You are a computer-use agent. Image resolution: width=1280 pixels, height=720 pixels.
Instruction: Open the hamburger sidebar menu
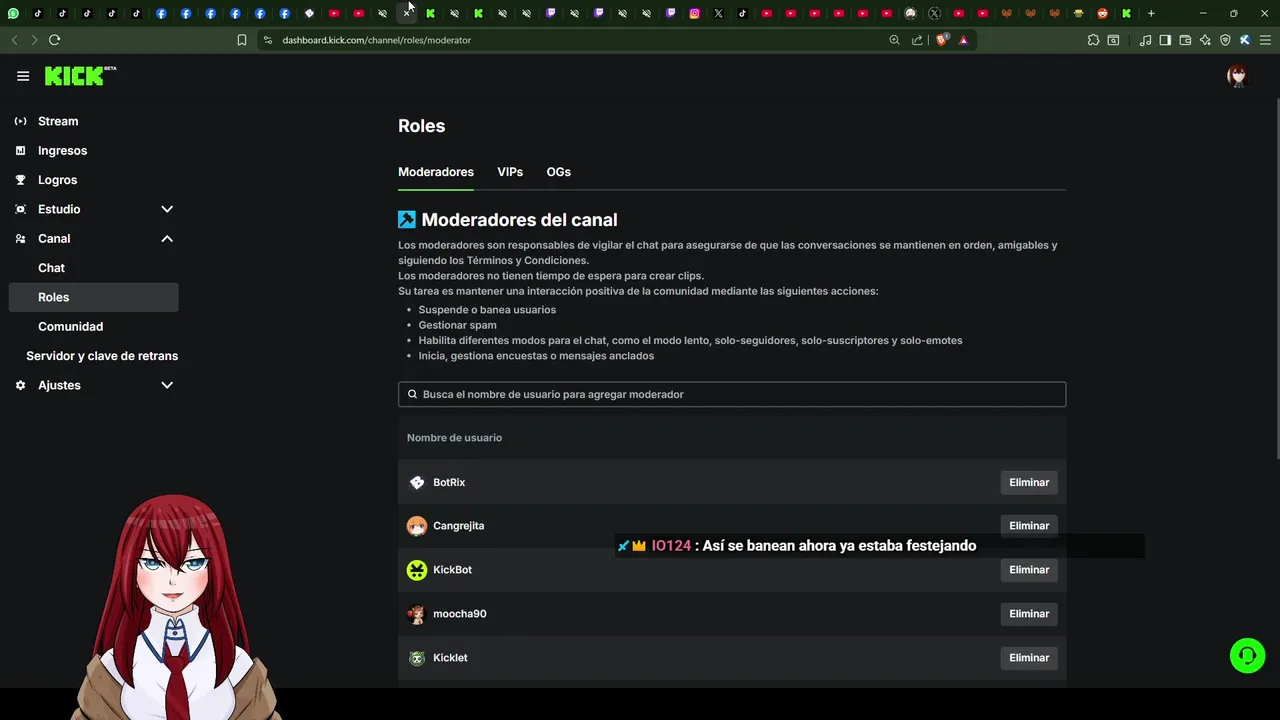click(23, 76)
